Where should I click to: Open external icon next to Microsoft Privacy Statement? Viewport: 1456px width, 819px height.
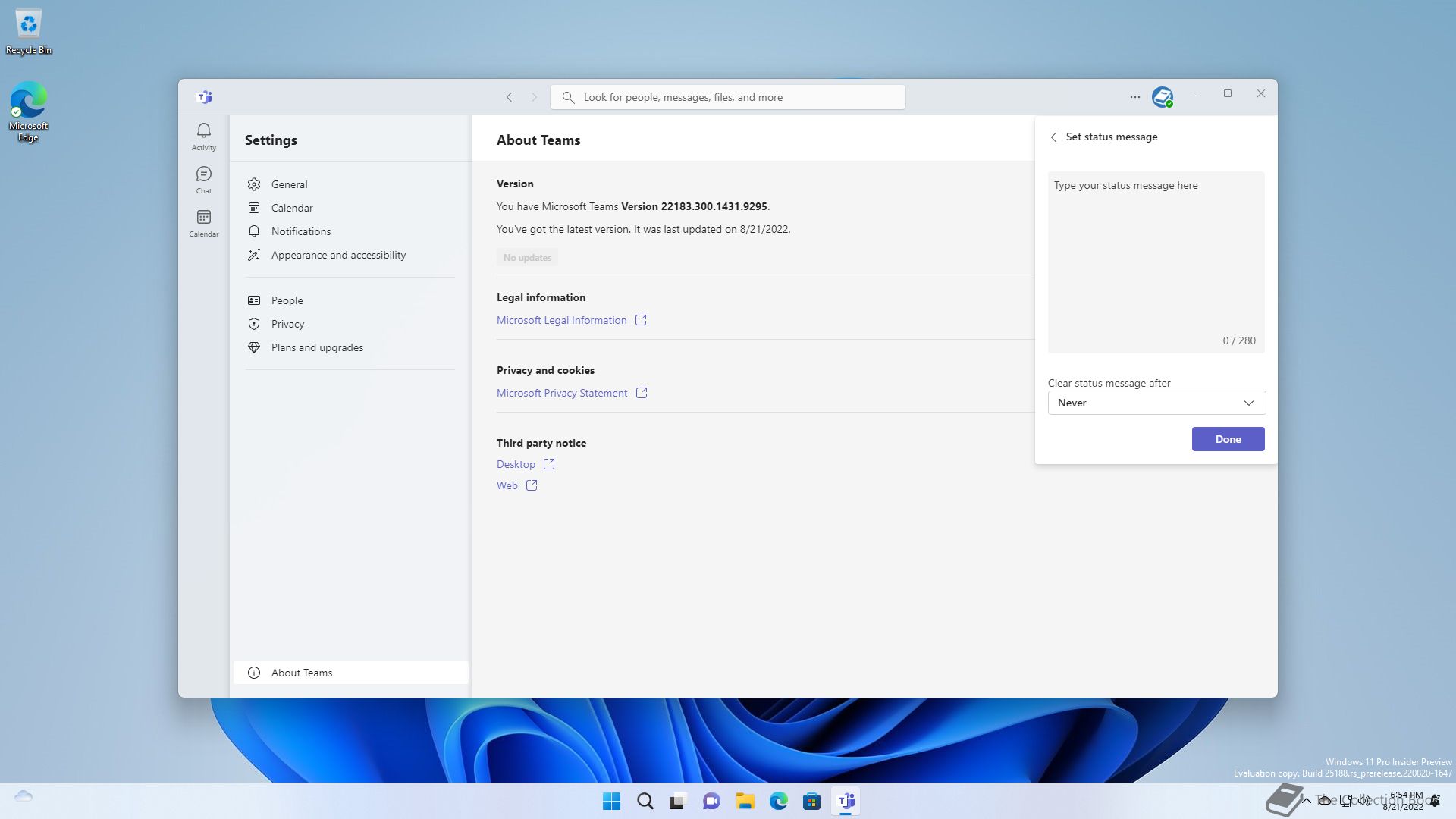pos(642,393)
